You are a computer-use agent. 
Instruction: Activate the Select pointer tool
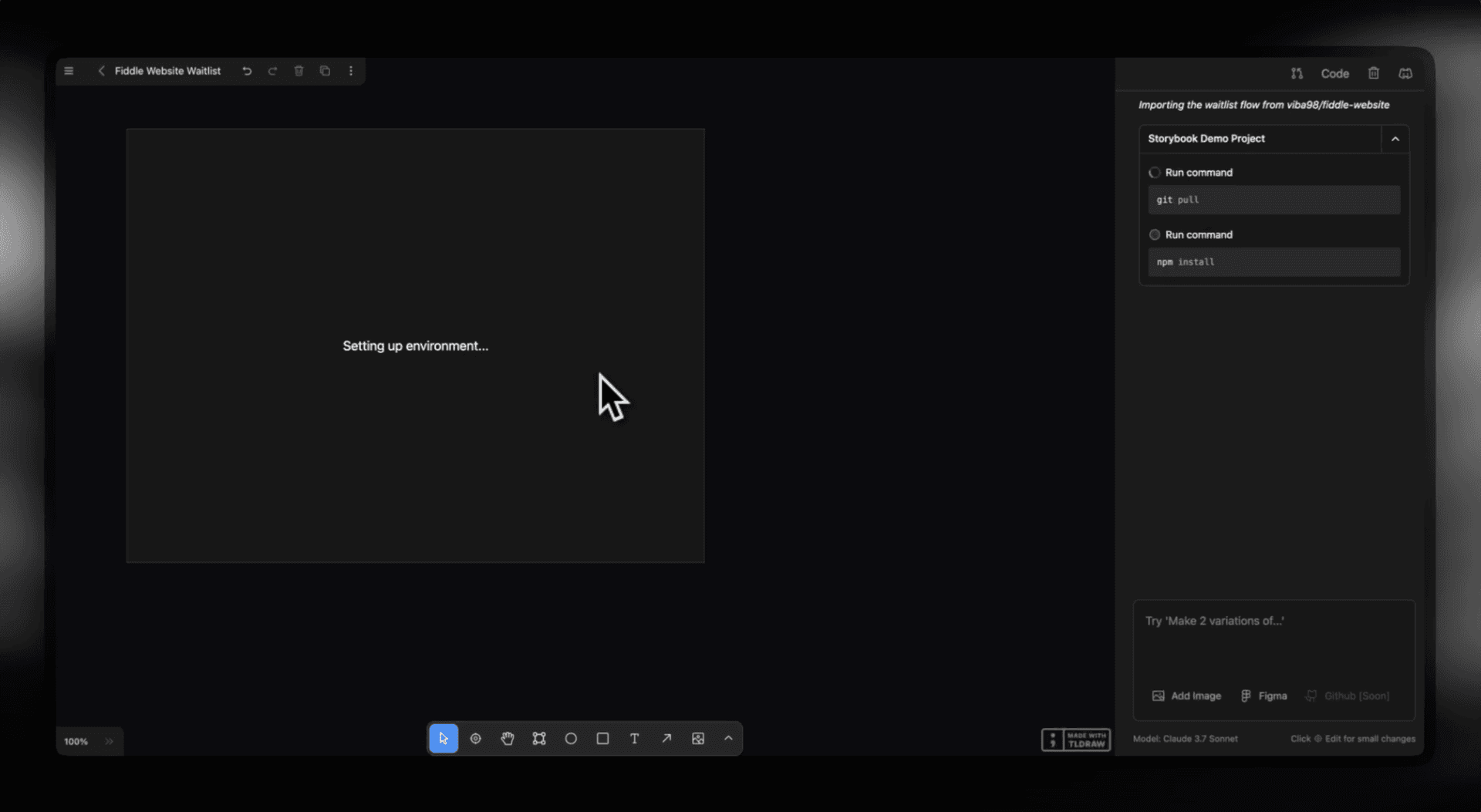point(444,738)
